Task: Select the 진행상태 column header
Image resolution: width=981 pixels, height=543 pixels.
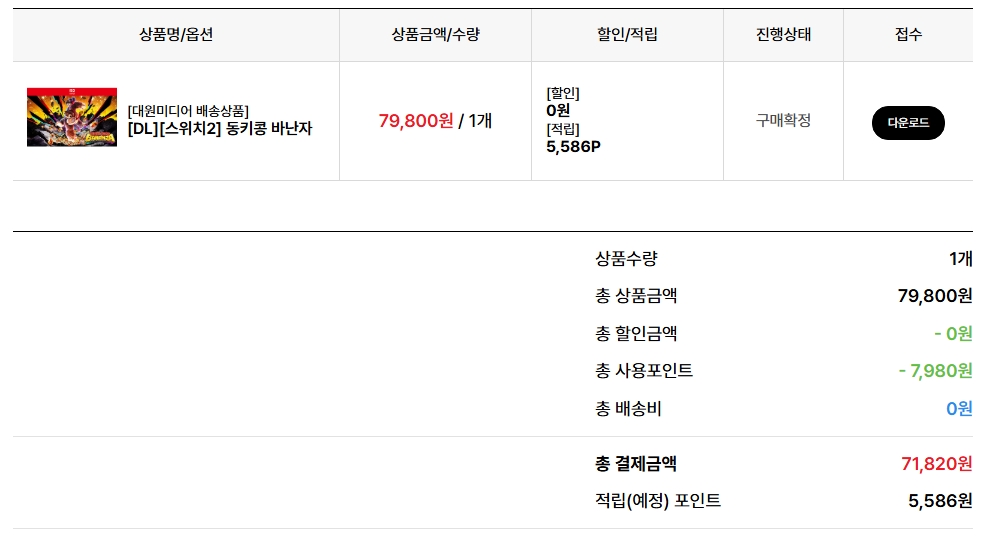Action: 783,34
